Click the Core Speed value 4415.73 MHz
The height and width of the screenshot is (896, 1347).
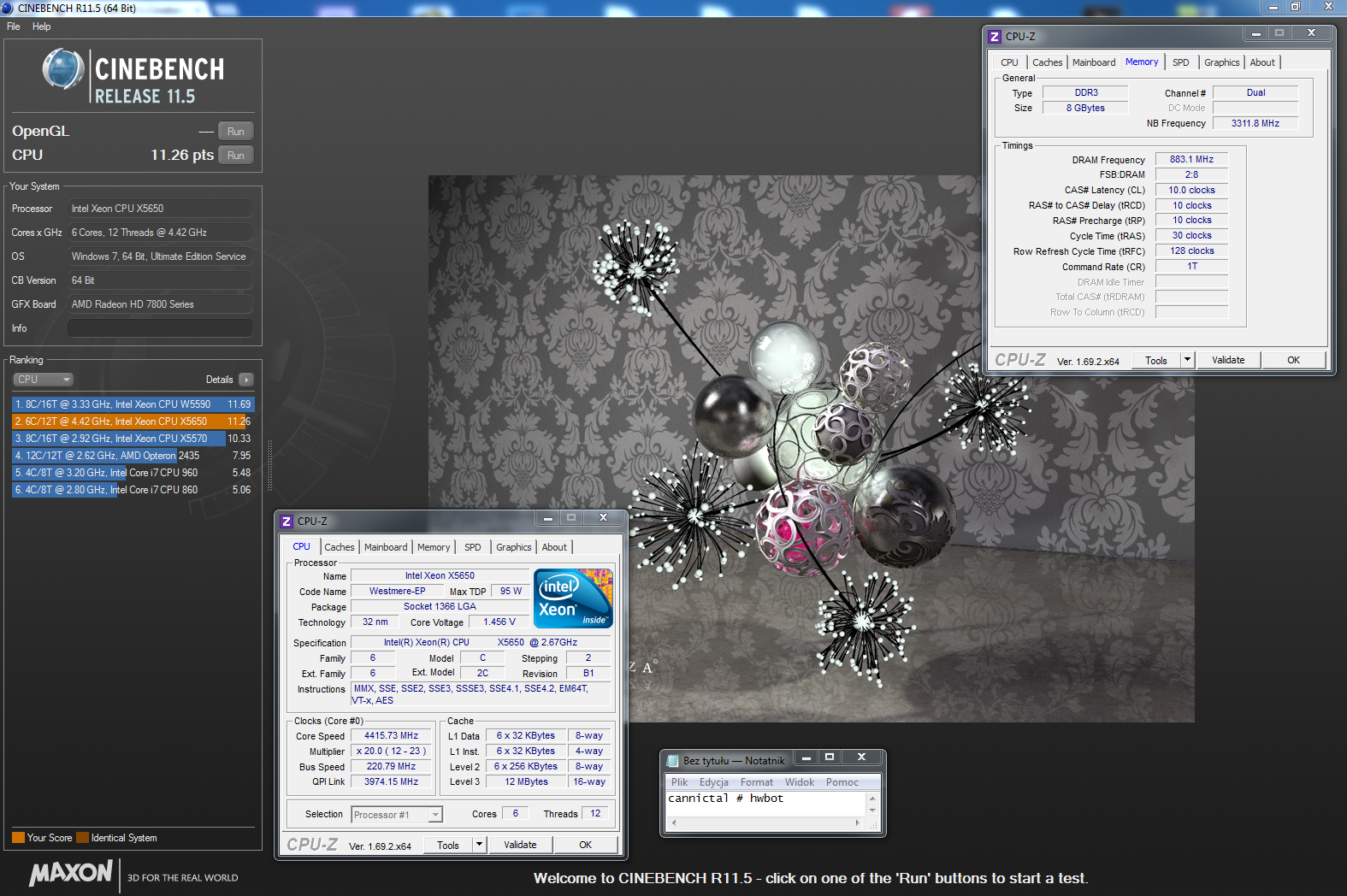(391, 735)
